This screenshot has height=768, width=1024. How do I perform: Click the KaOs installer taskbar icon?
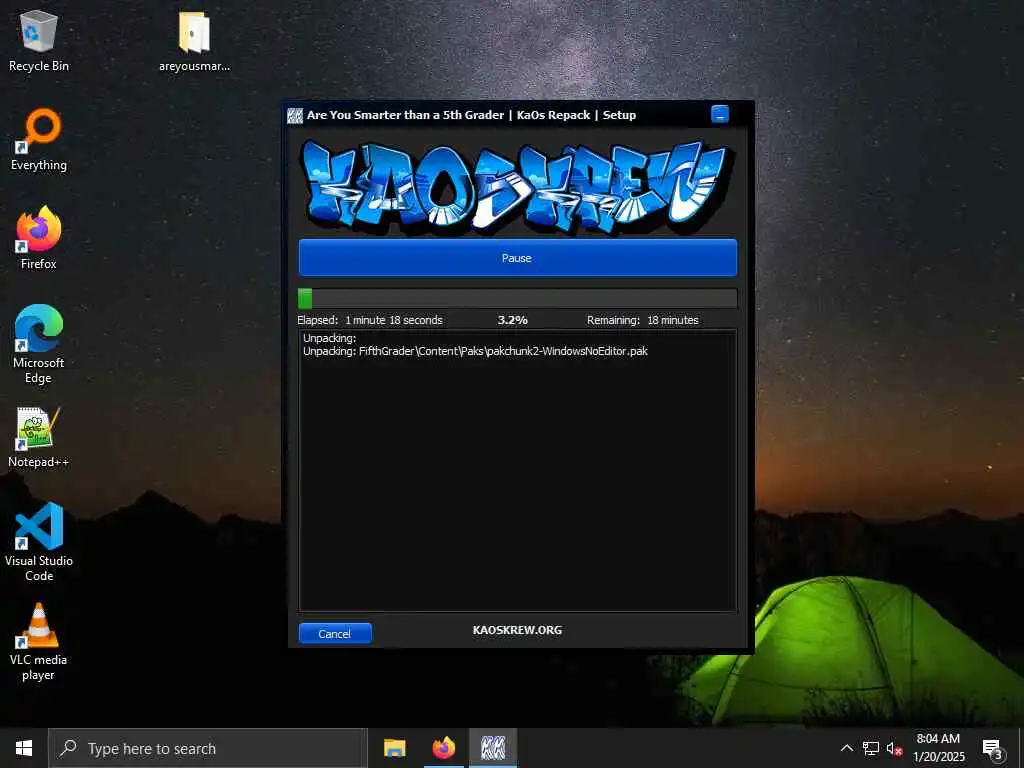tap(493, 748)
